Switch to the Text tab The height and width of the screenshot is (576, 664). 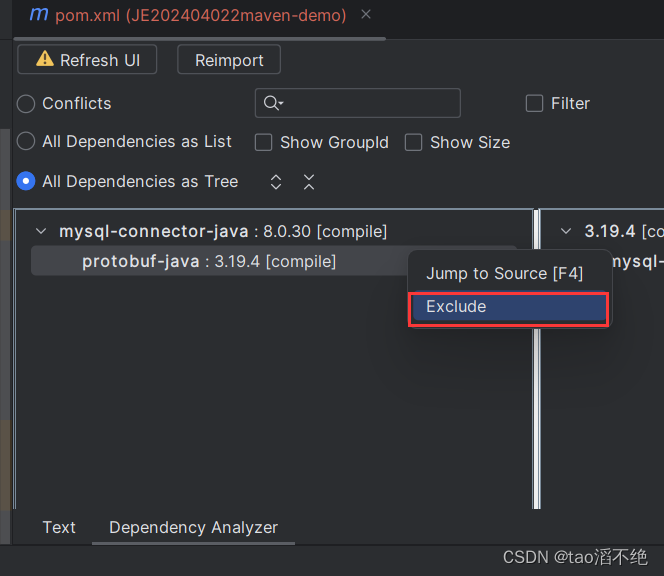click(59, 528)
